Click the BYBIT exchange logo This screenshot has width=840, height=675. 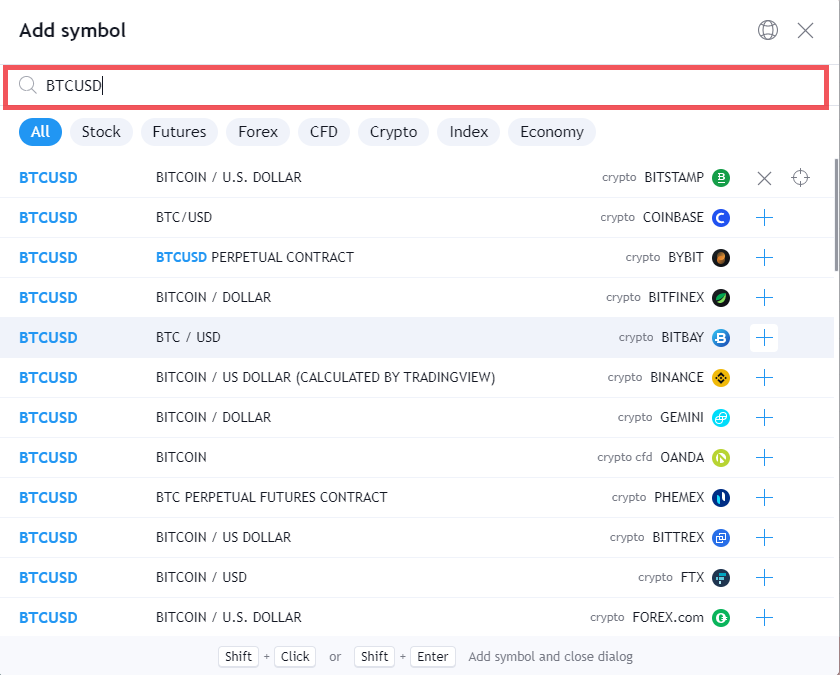(x=721, y=258)
